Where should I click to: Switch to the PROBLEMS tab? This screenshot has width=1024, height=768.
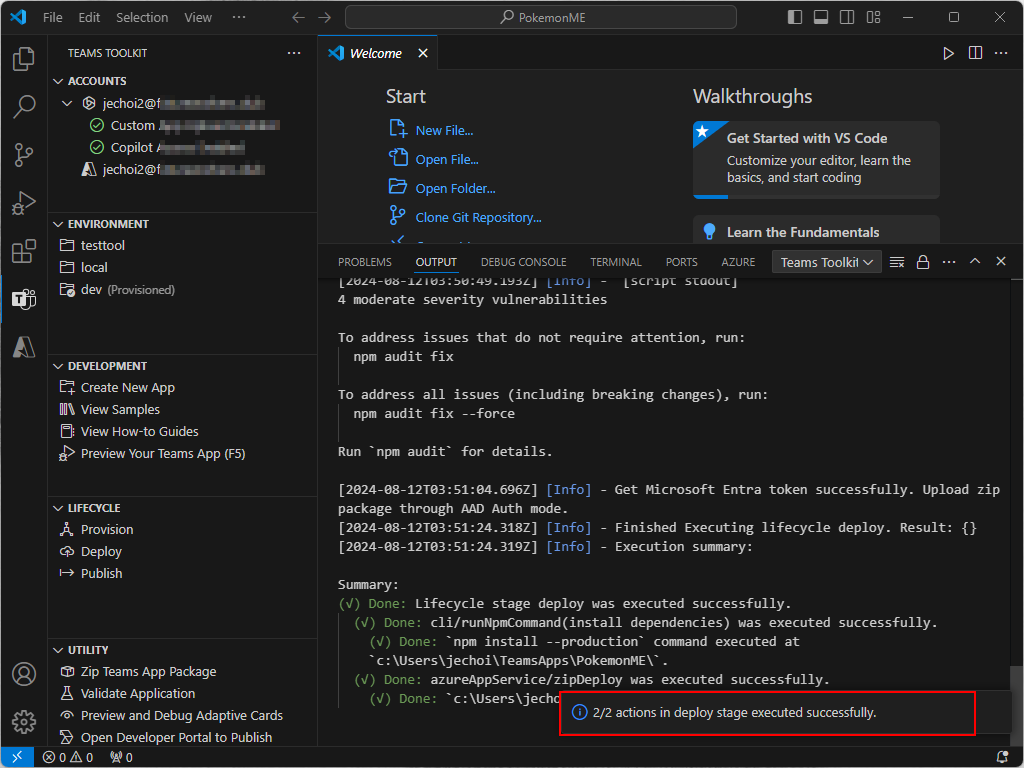[364, 262]
